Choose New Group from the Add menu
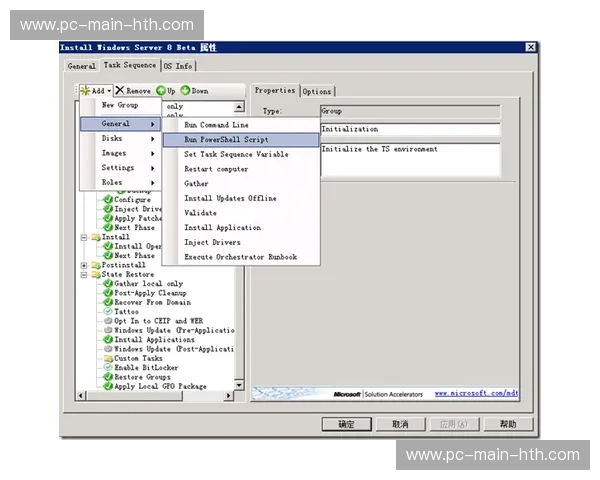Screen dimensions: 600x480 [120, 105]
